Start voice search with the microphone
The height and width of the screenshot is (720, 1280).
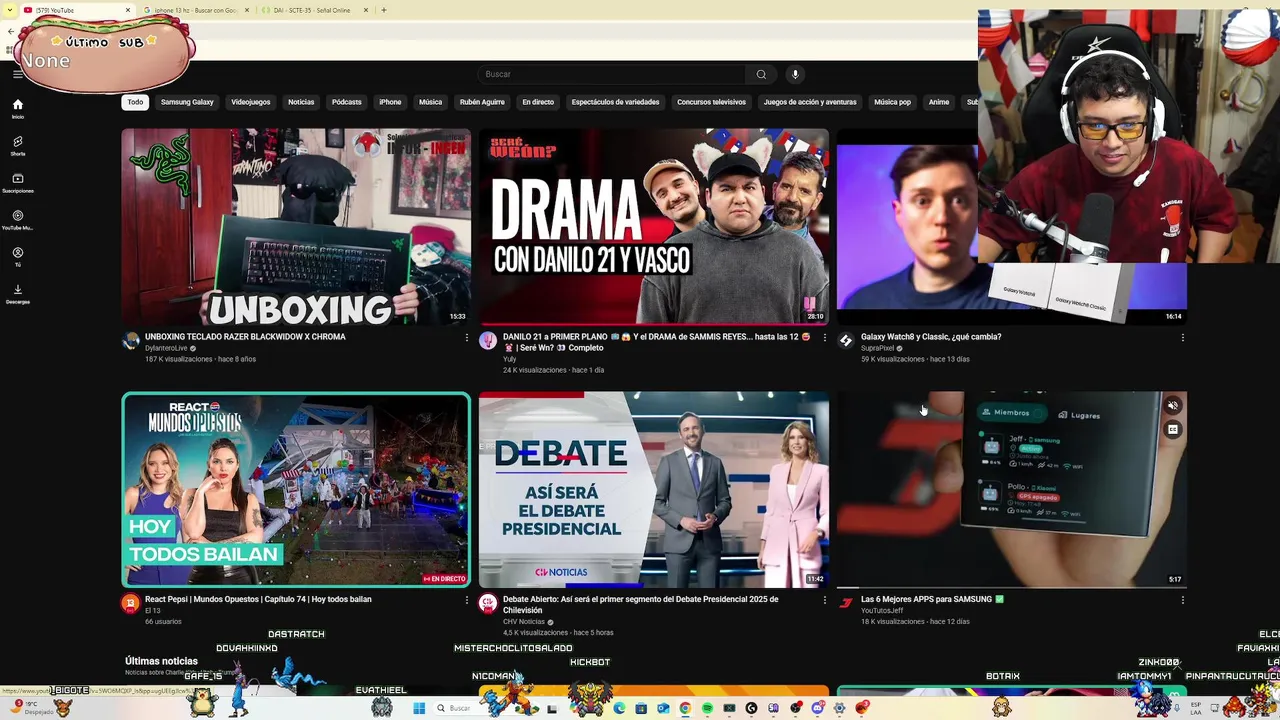(795, 74)
